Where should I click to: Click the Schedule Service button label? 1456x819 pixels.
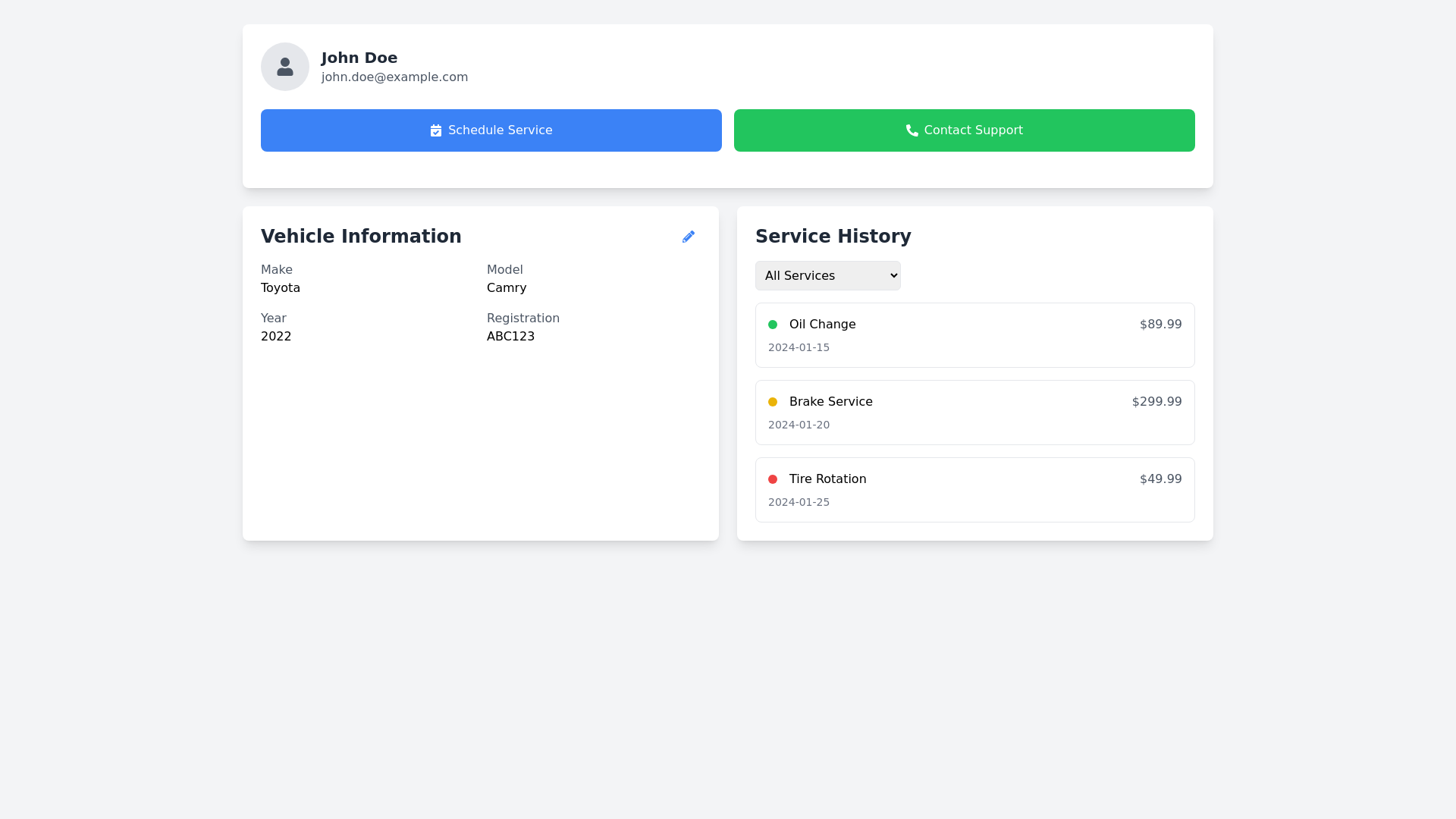(500, 130)
